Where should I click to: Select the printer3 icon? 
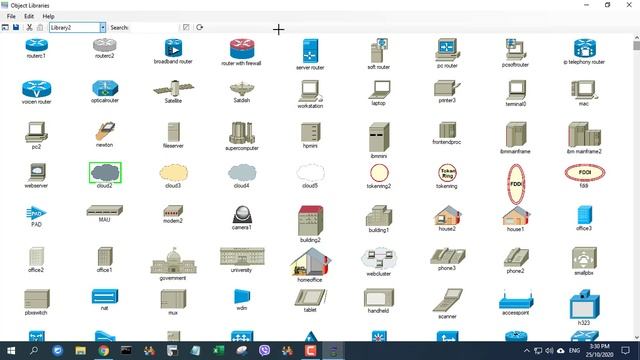pos(447,88)
